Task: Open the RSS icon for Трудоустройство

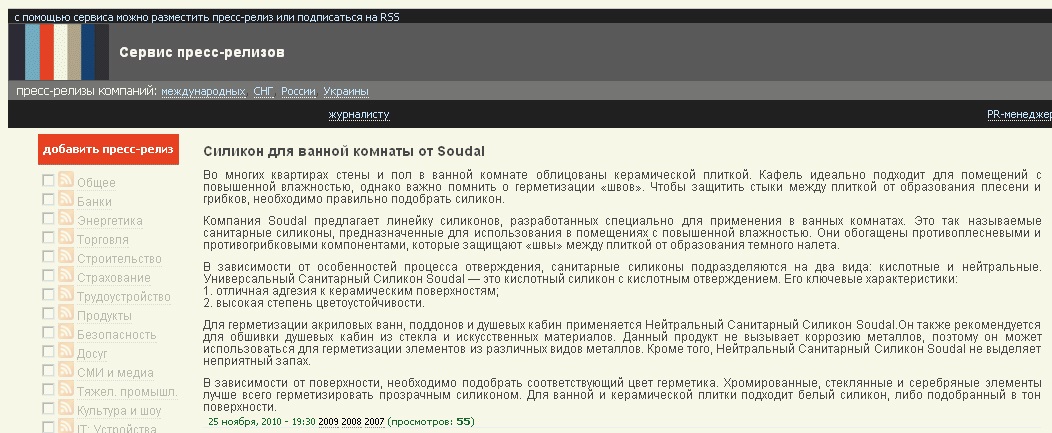Action: [66, 293]
